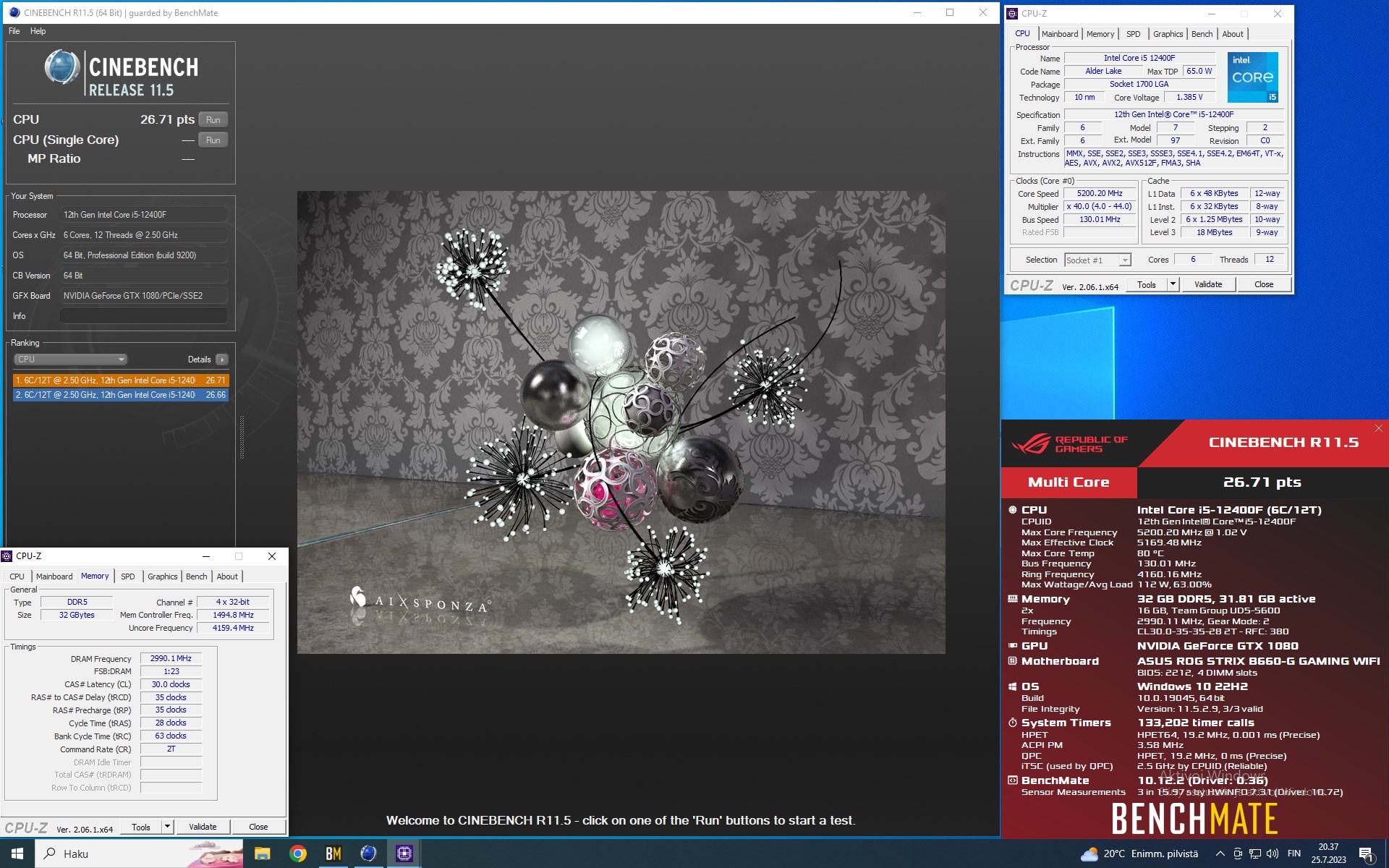Show hidden system tray icons
This screenshot has width=1389, height=868.
[x=1220, y=854]
